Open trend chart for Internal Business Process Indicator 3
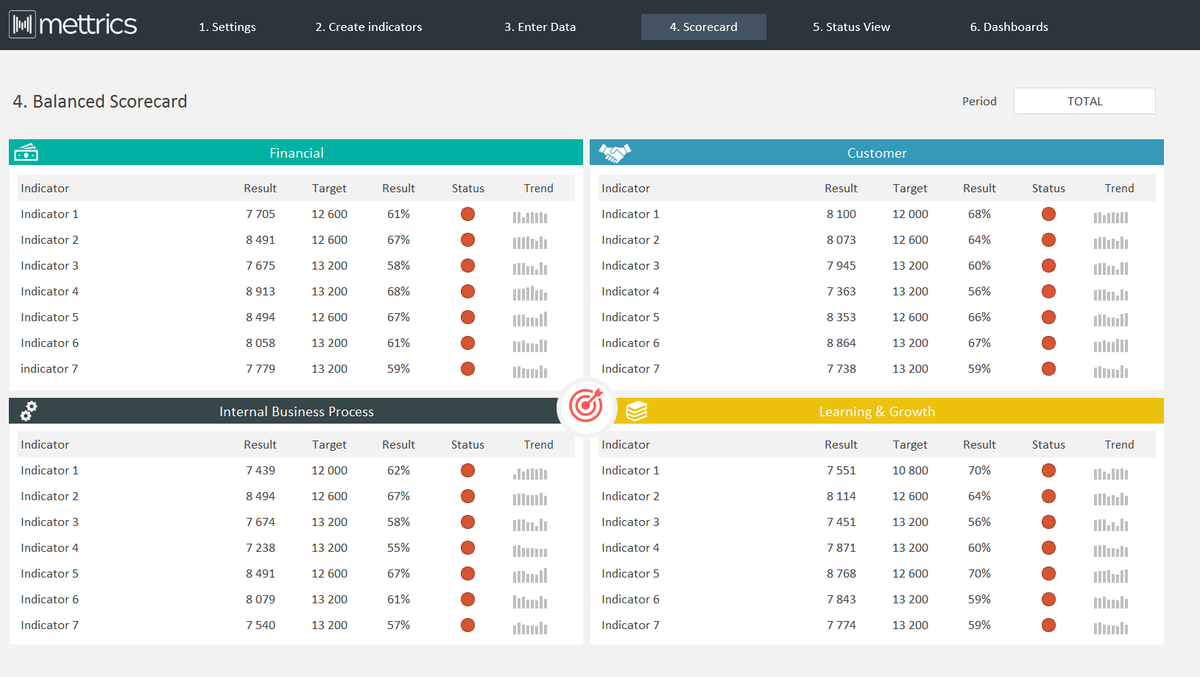 (529, 524)
